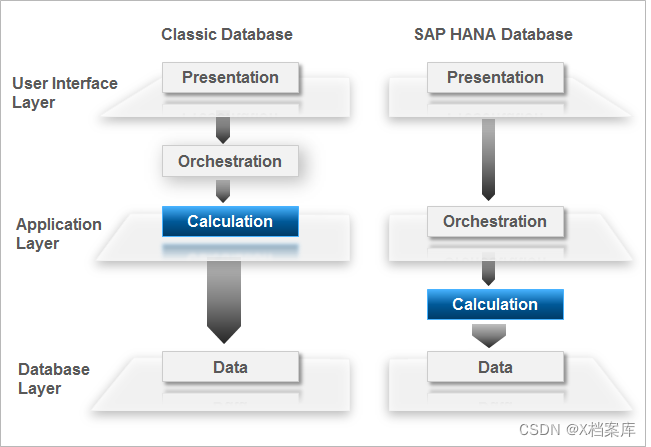
Task: Select the Database Layer label
Action: [x=54, y=379]
